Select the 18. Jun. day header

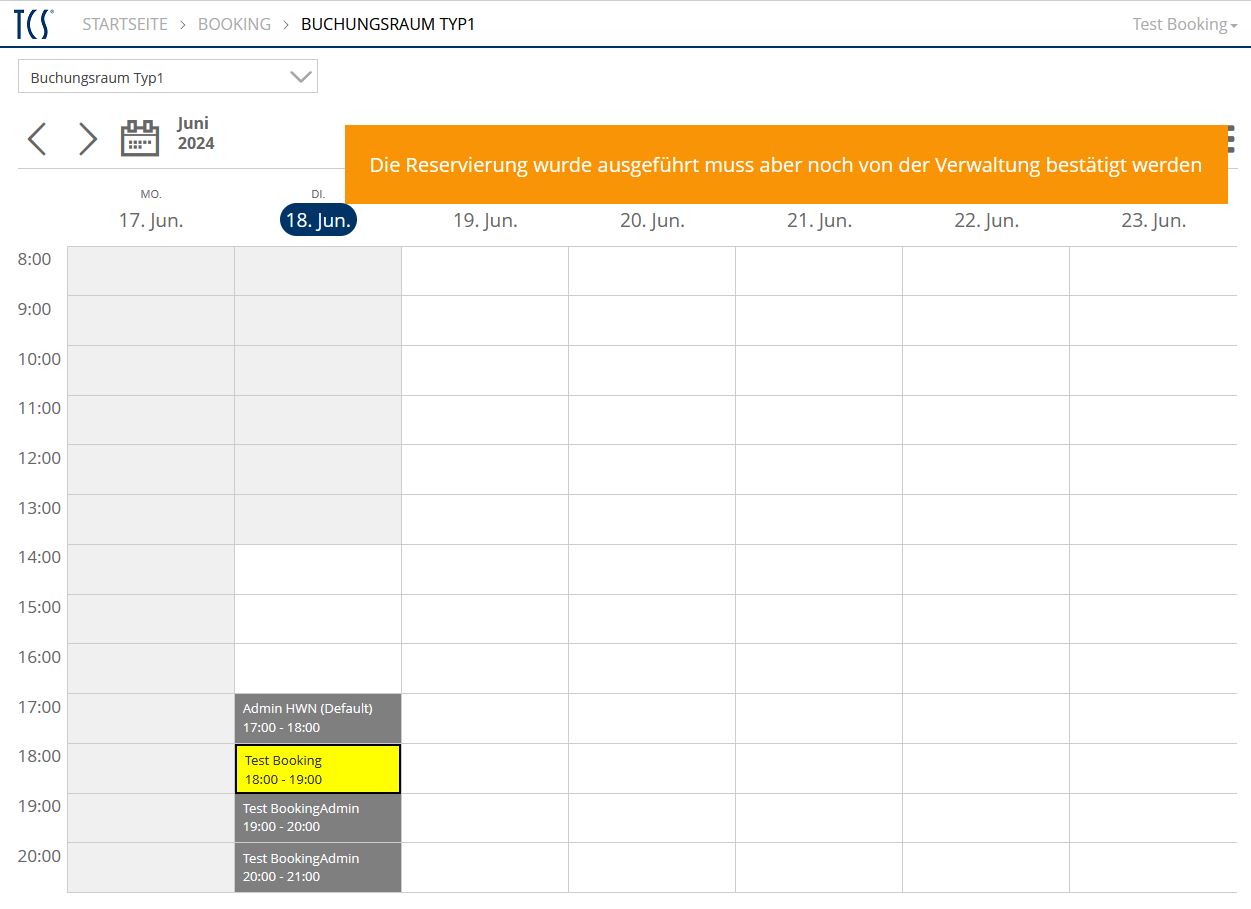tap(318, 221)
